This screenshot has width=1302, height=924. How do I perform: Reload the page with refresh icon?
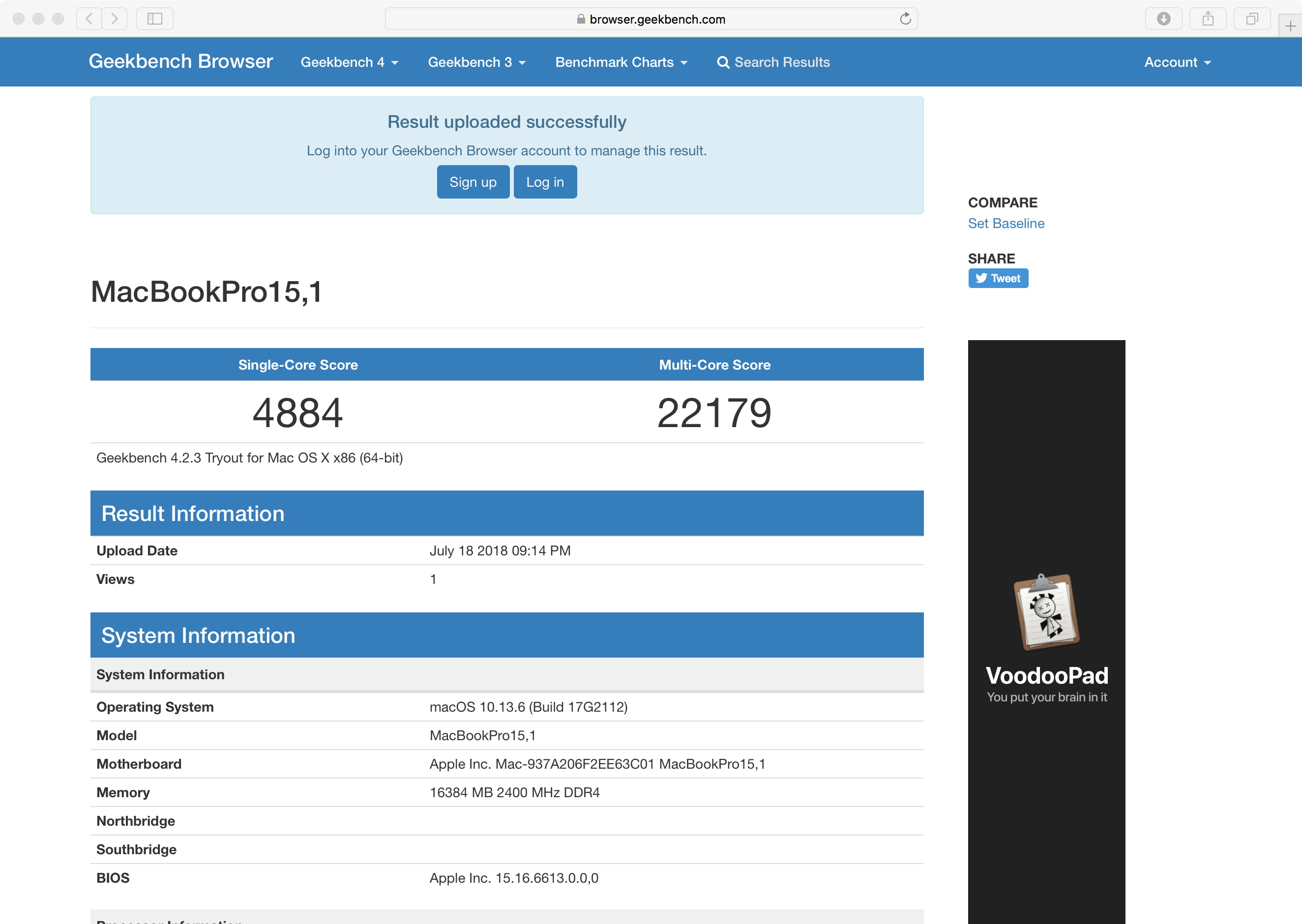point(905,19)
